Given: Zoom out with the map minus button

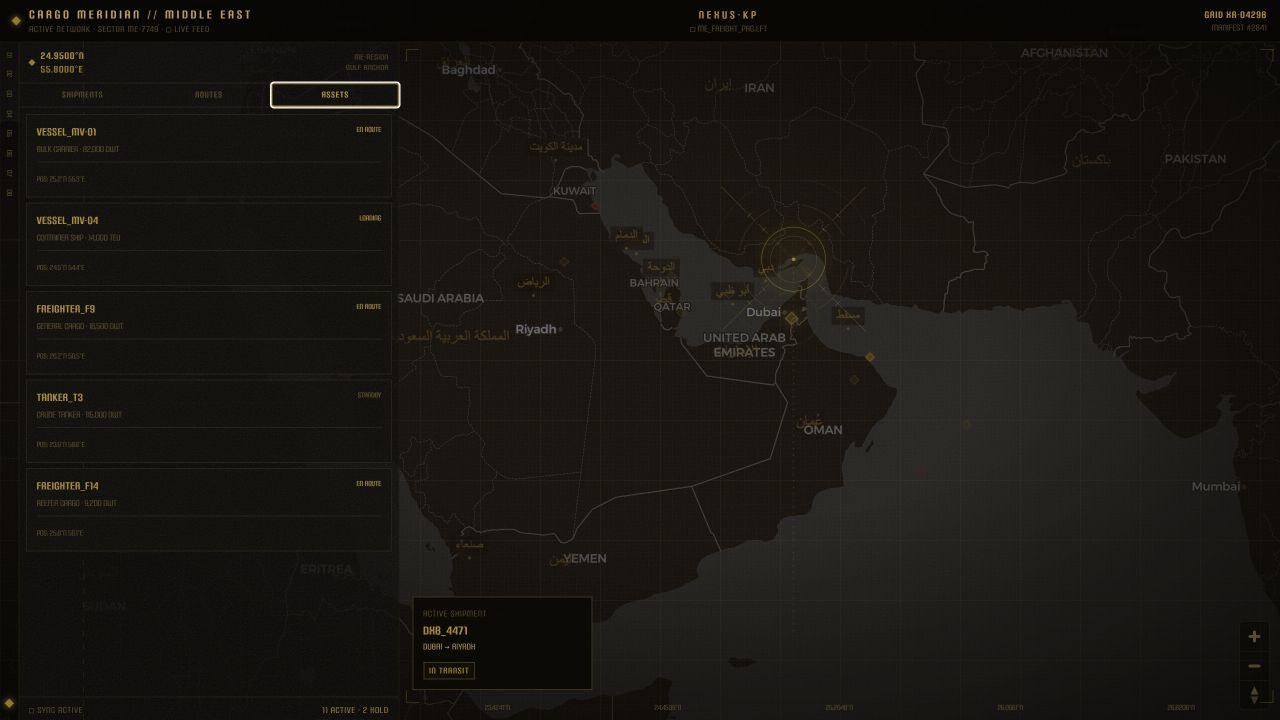Looking at the screenshot, I should [1254, 666].
